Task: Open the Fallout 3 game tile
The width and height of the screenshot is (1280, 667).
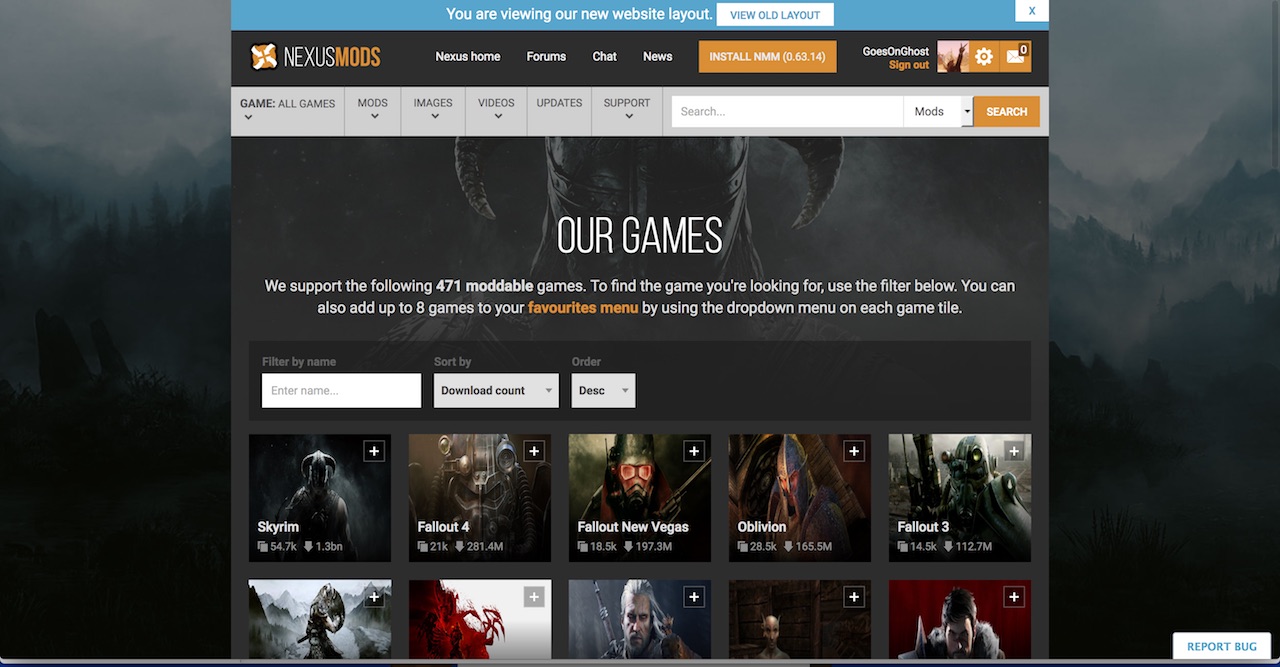Action: pyautogui.click(x=960, y=498)
